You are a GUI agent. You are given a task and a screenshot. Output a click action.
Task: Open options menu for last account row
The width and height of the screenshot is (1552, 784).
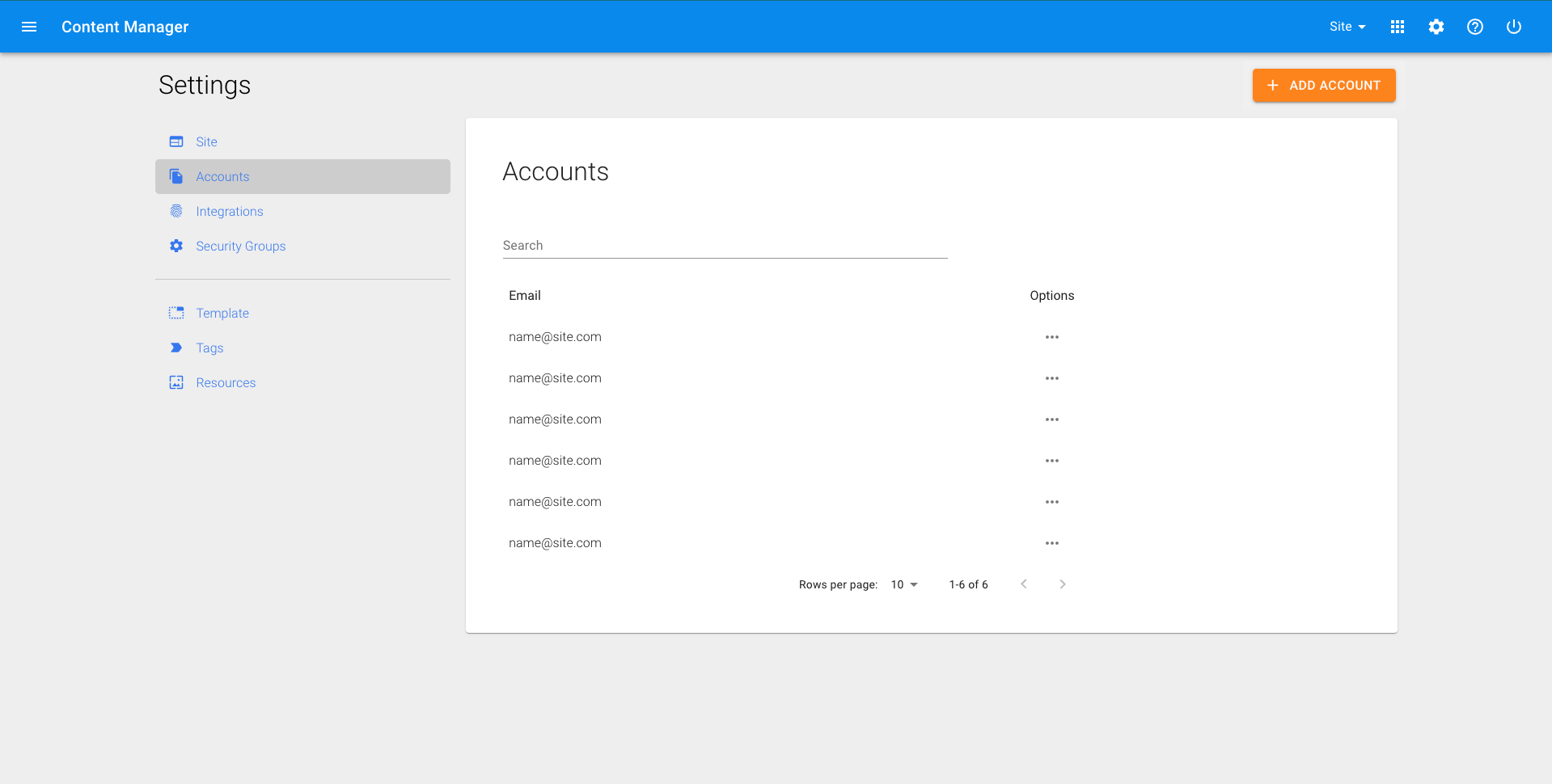pyautogui.click(x=1051, y=543)
